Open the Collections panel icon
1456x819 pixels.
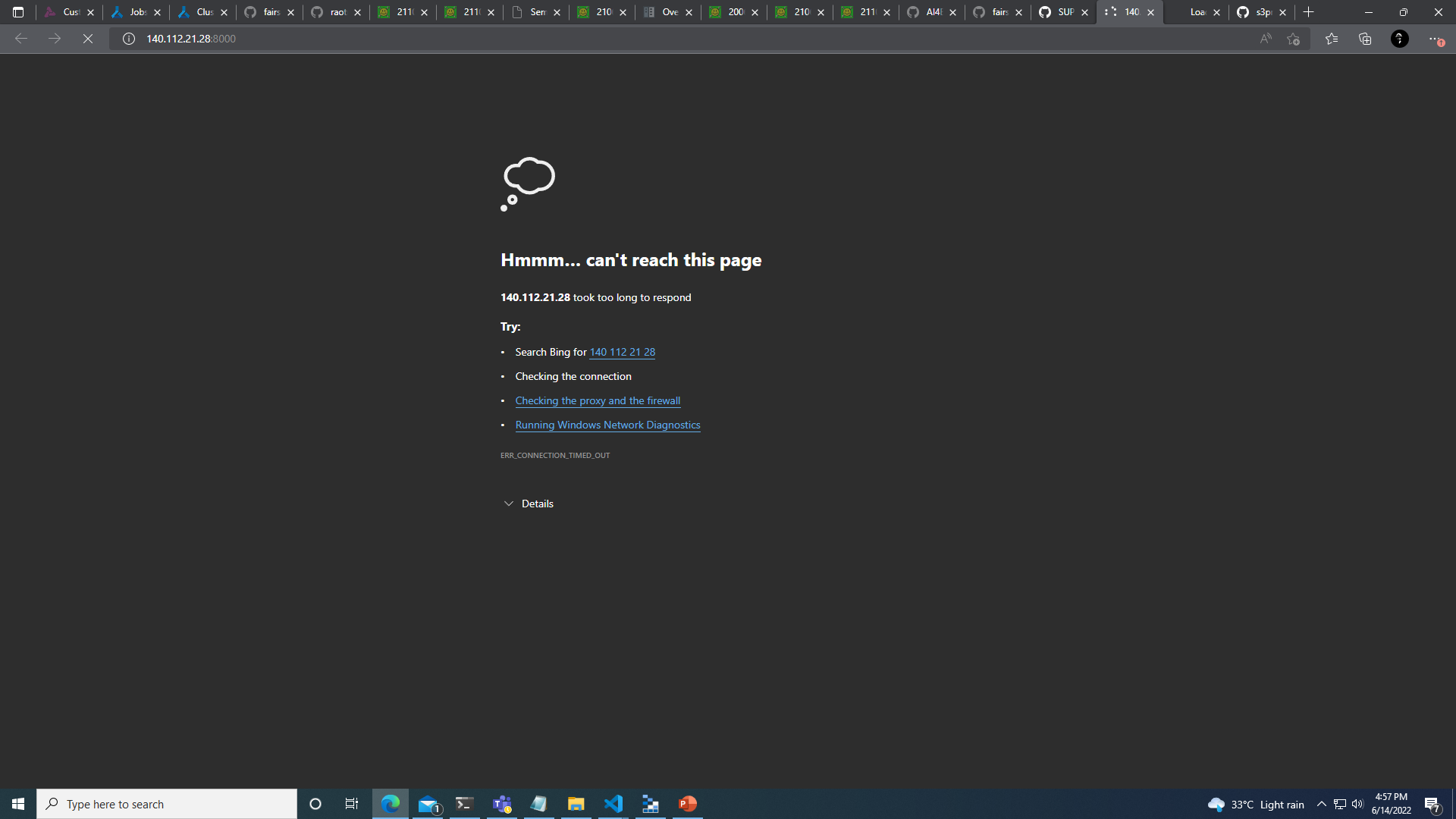coord(1366,39)
